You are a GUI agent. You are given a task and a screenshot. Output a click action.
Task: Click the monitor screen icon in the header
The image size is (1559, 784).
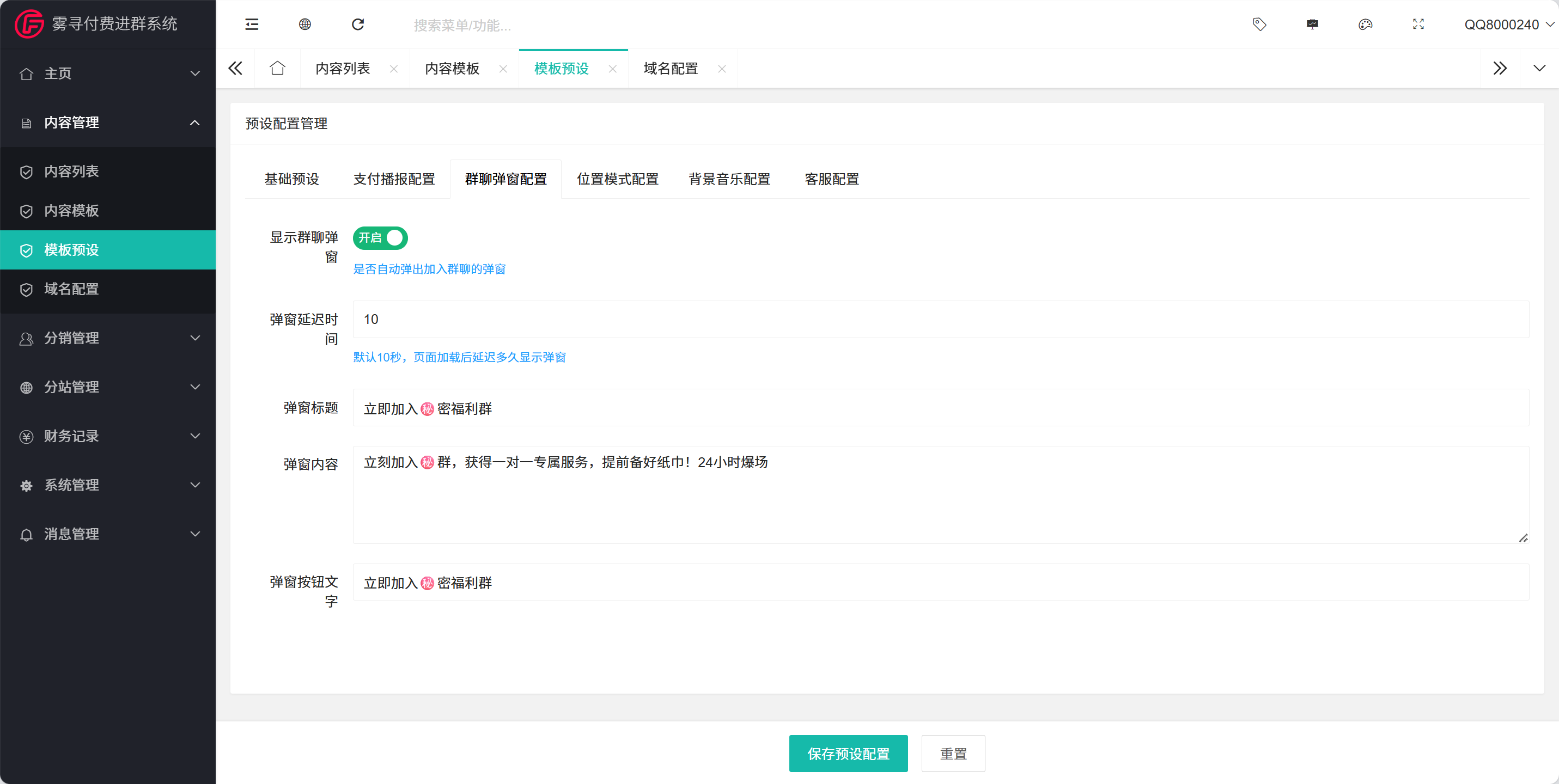(1312, 24)
